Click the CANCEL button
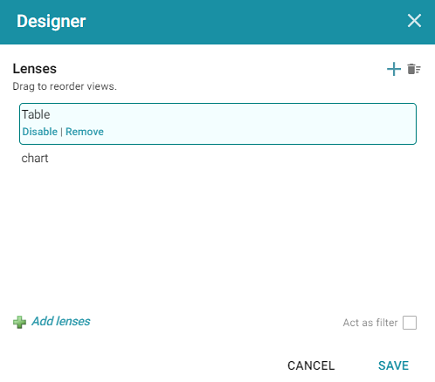This screenshot has height=382, width=435. [x=311, y=366]
